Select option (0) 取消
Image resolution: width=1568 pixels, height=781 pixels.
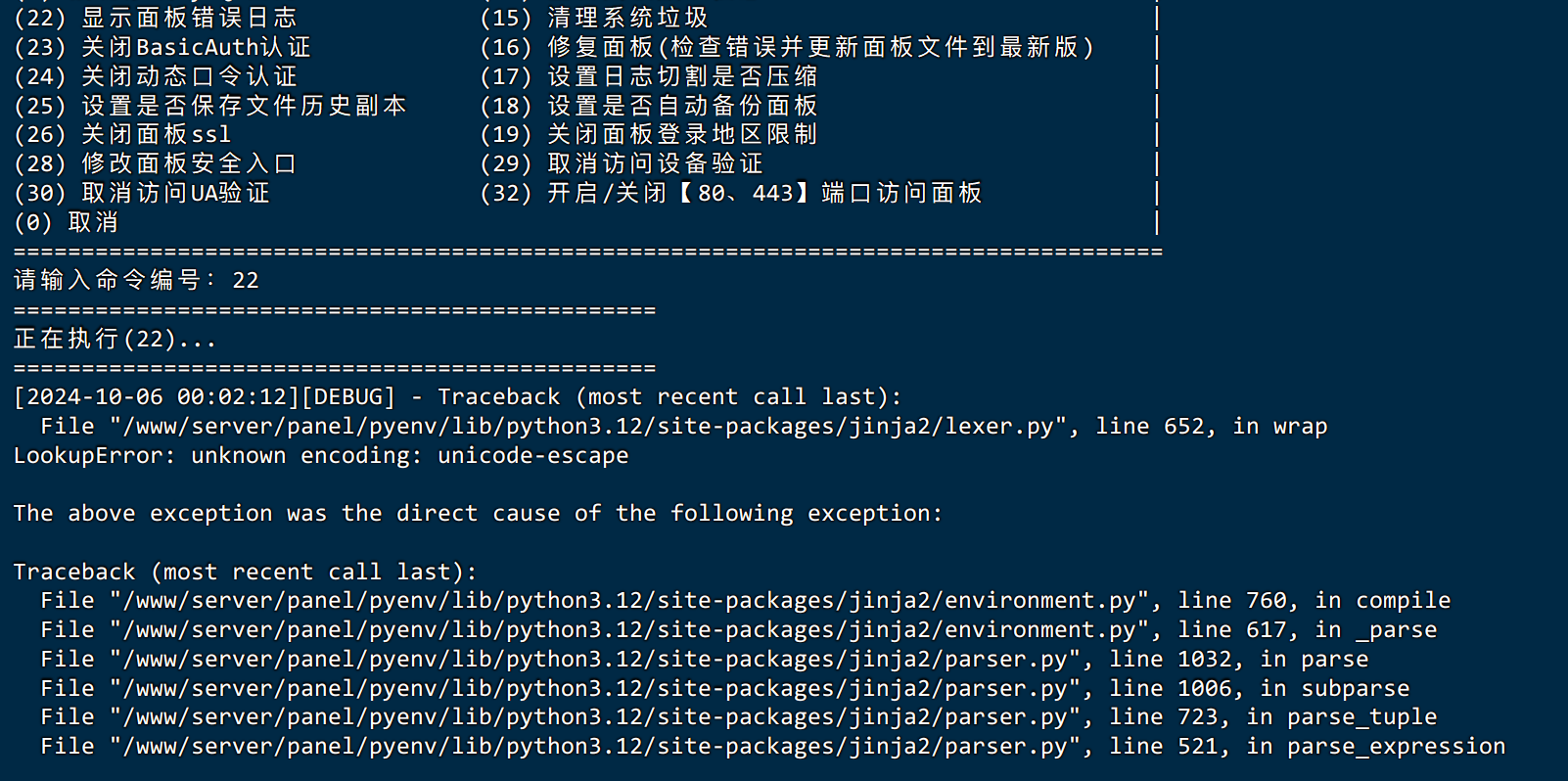point(67,222)
